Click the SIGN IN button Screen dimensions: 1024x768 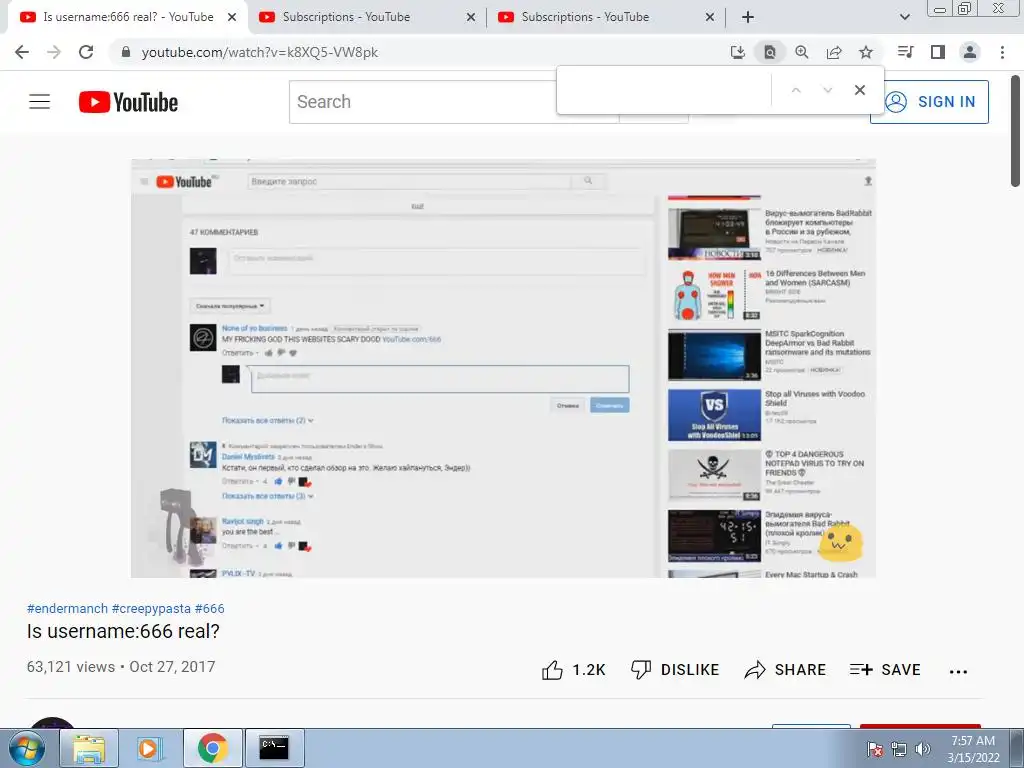929,102
